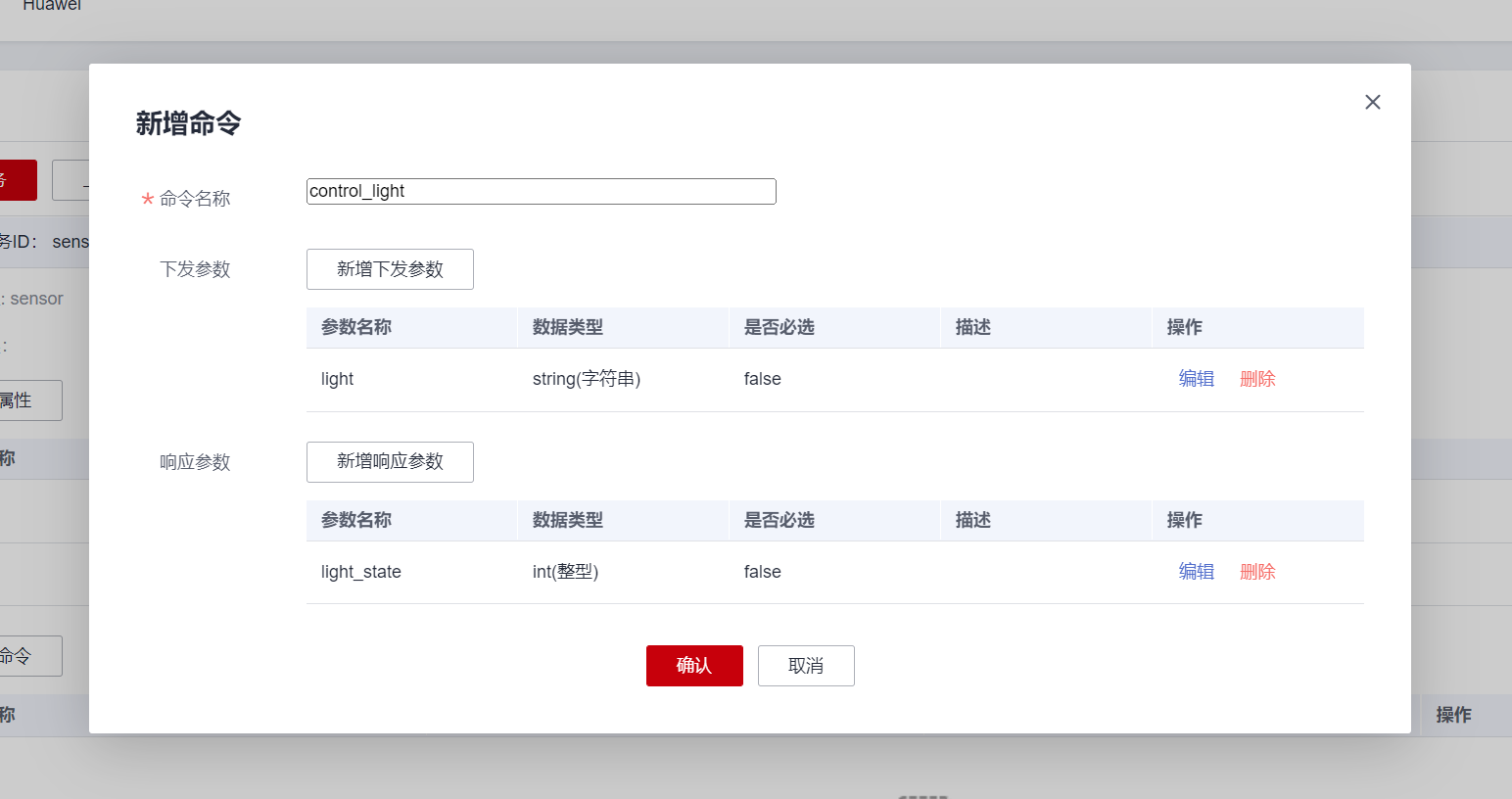Click 数据类型 header in the 响应参数 table
Viewport: 1512px width, 799px height.
pyautogui.click(x=568, y=520)
